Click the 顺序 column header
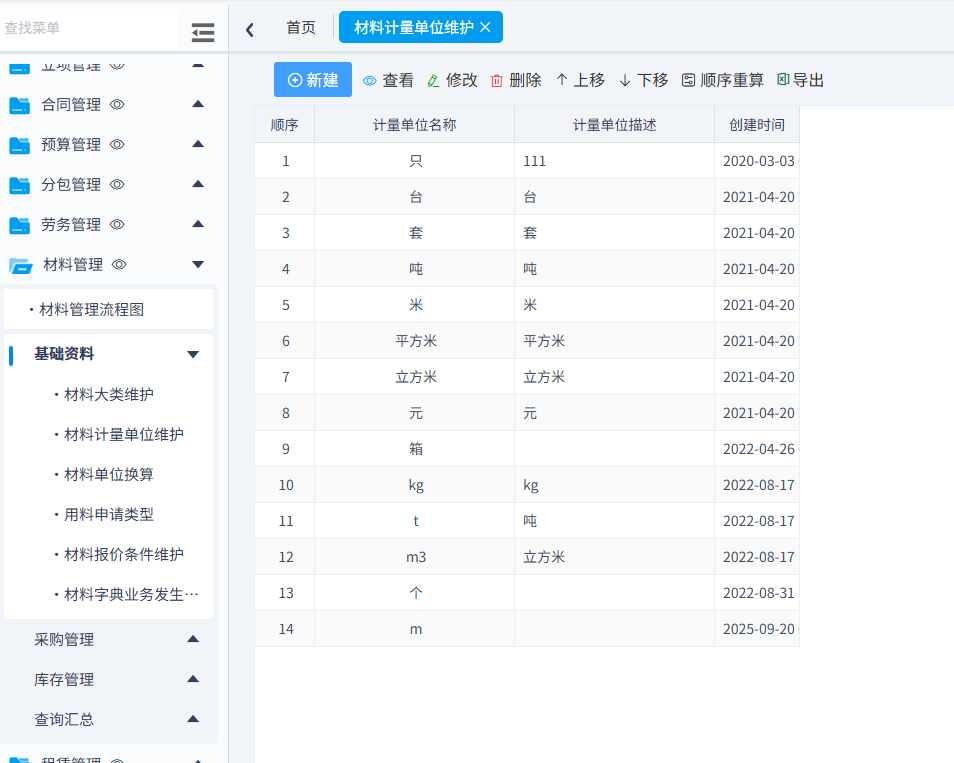Viewport: 954px width, 763px height. [284, 125]
